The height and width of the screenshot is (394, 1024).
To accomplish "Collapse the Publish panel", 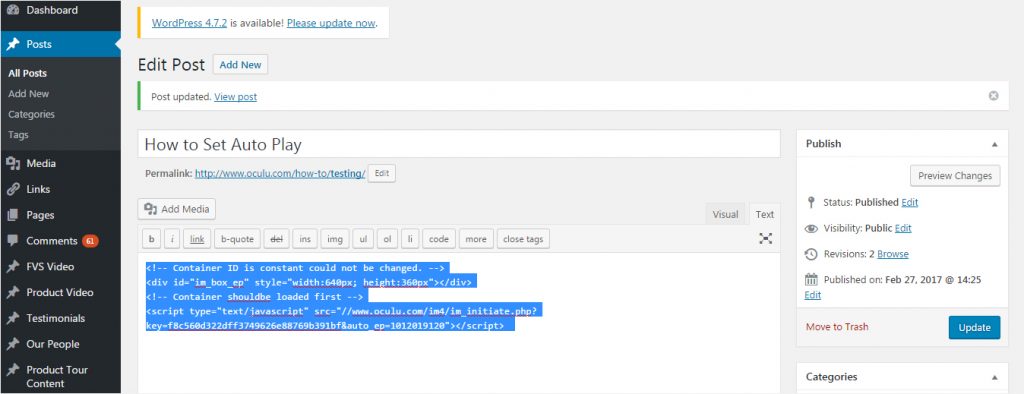I will point(995,144).
